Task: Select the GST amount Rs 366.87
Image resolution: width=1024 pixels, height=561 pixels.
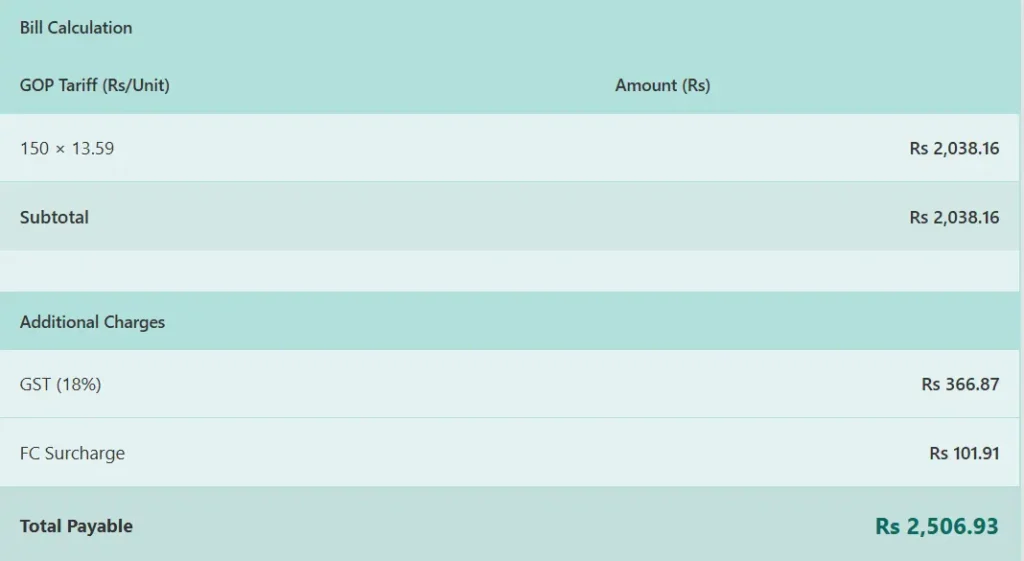Action: point(960,384)
